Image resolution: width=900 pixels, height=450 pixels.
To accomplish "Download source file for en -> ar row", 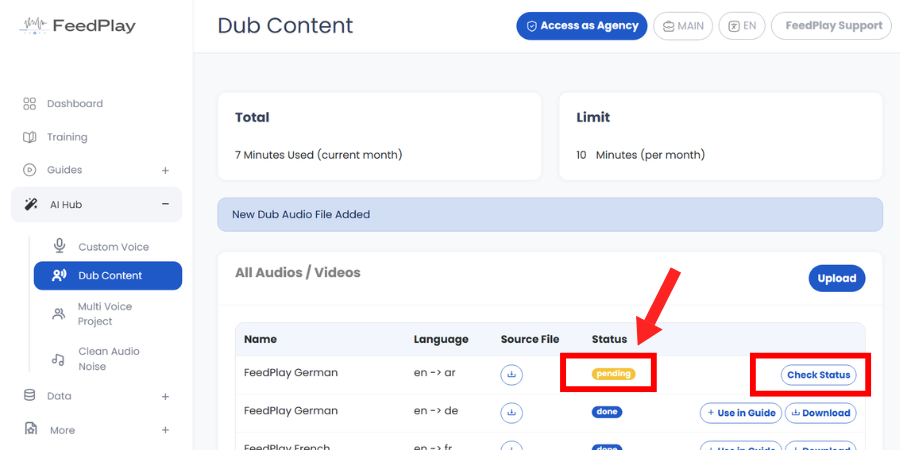I will [511, 375].
